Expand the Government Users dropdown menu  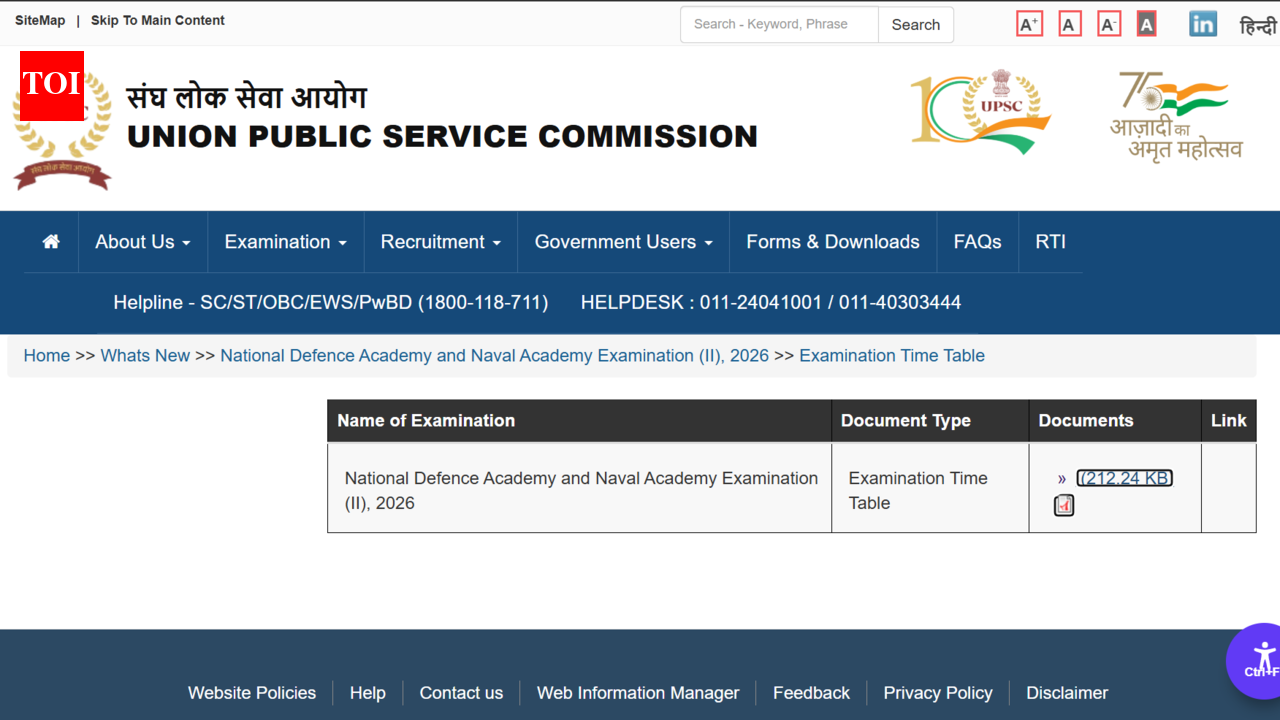624,242
